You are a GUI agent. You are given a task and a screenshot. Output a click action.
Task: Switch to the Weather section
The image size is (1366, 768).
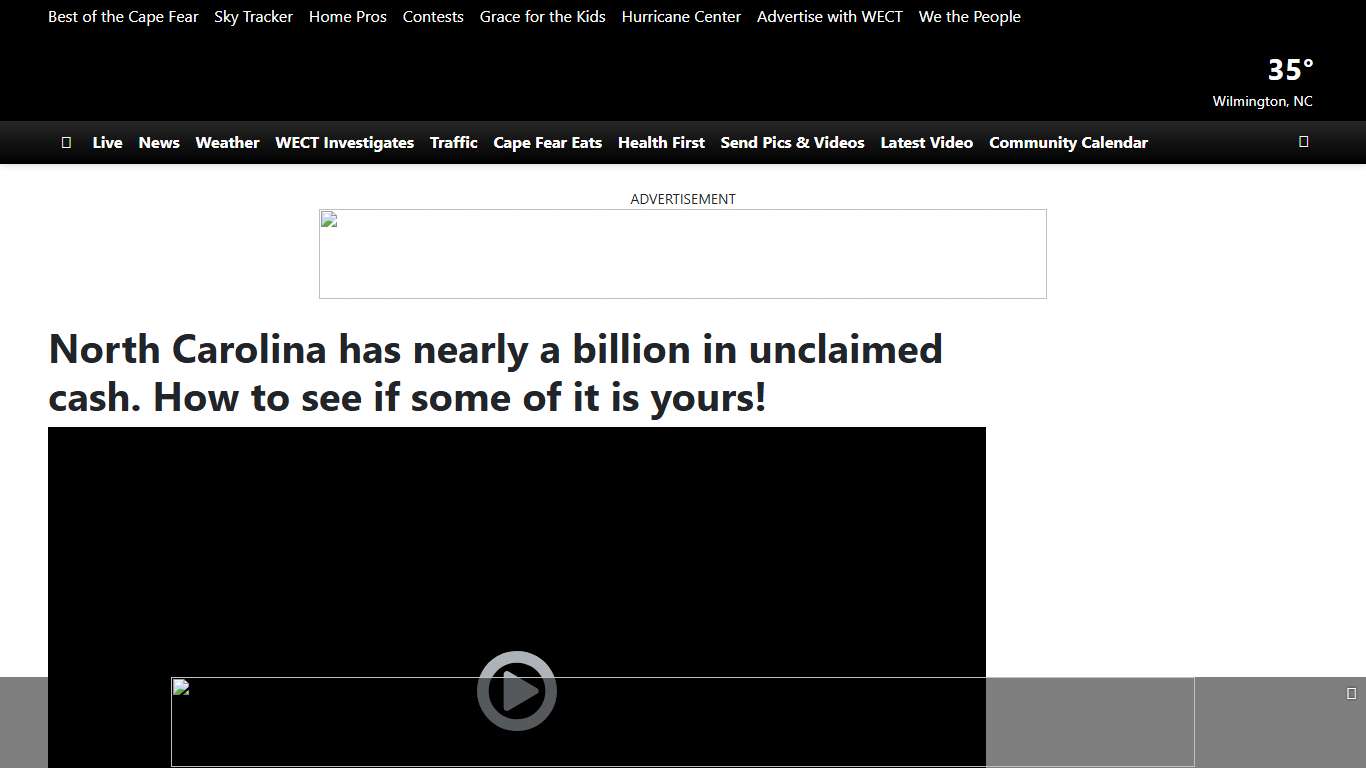pyautogui.click(x=227, y=142)
